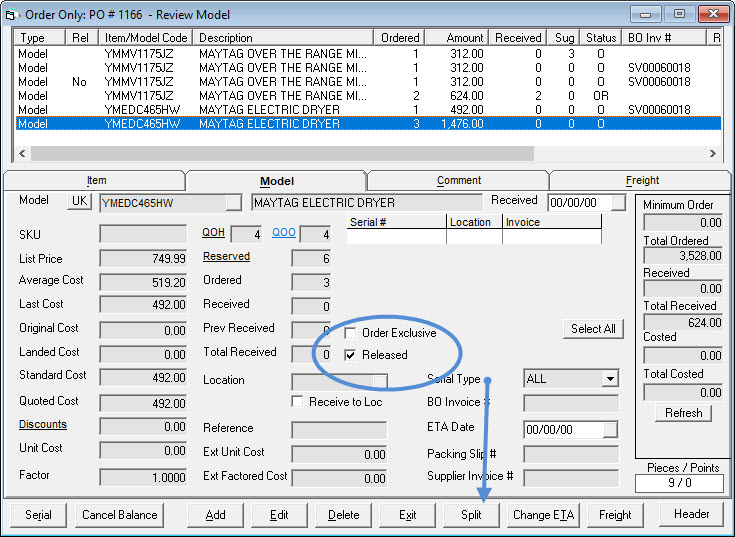Image resolution: width=735 pixels, height=537 pixels.
Task: Open the Model code lookup button
Action: (233, 203)
